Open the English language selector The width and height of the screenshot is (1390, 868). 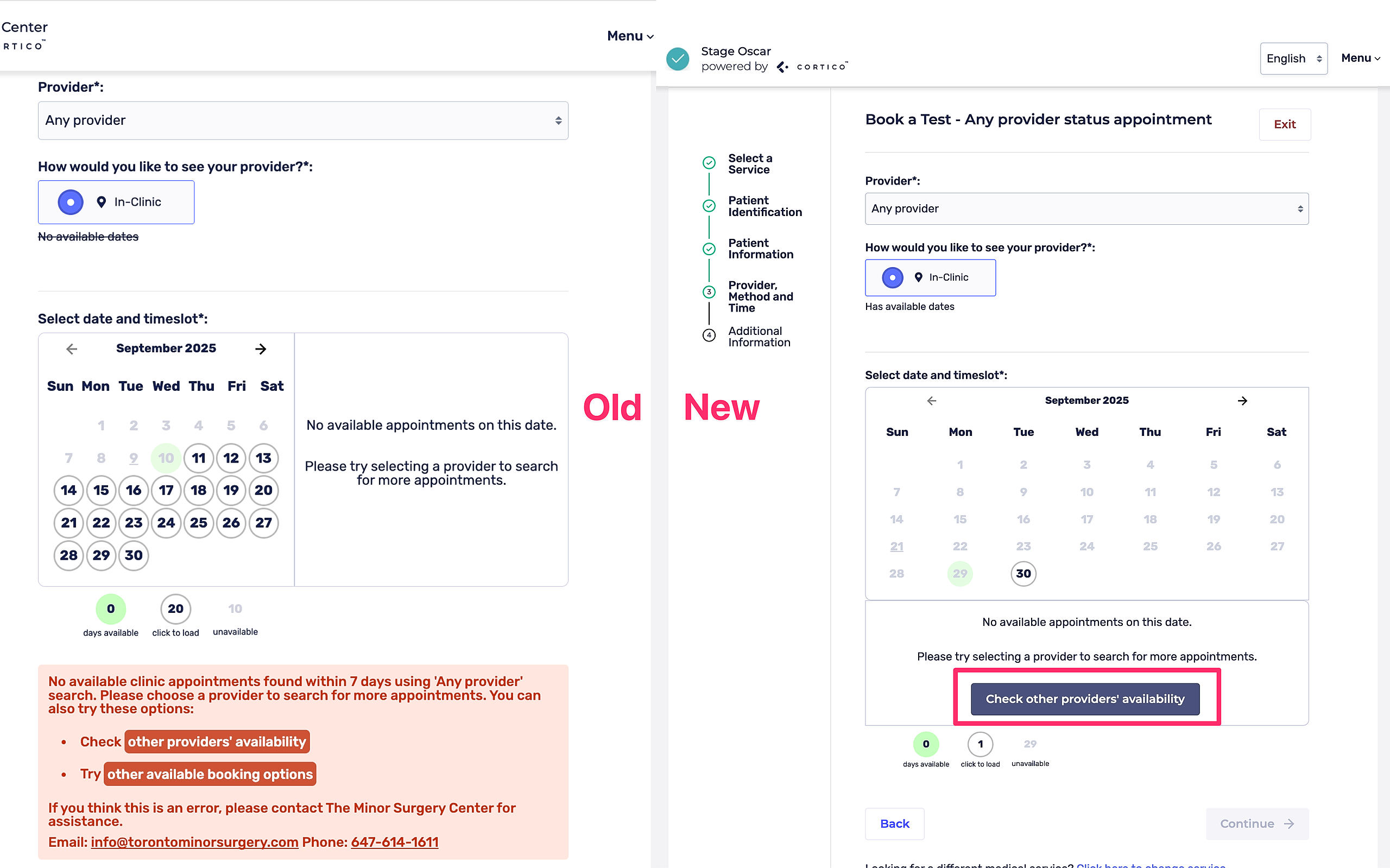pos(1293,59)
